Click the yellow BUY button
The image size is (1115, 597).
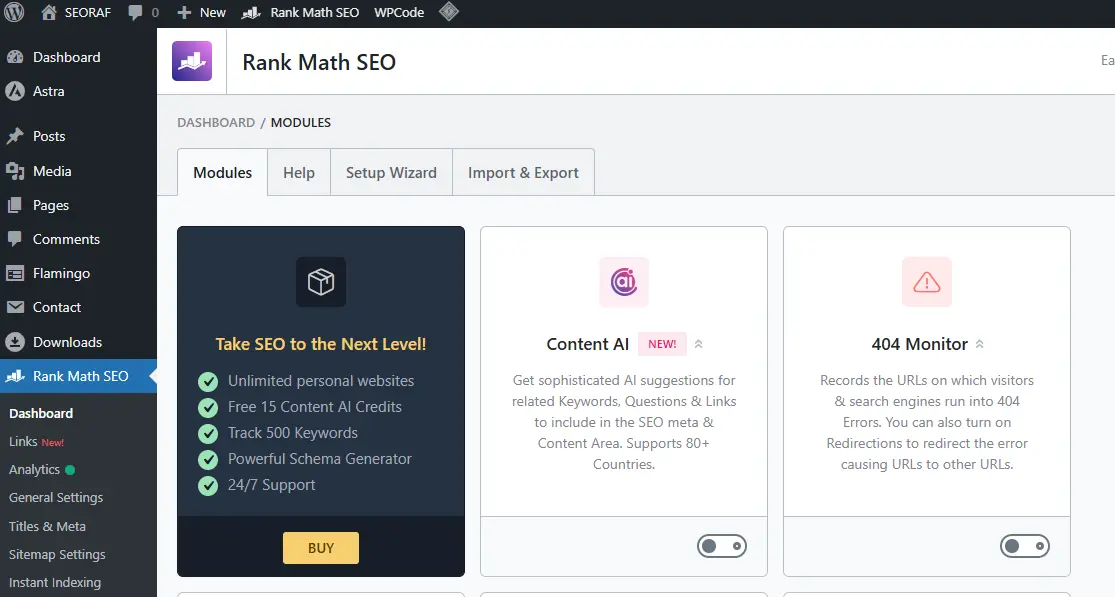pos(321,548)
